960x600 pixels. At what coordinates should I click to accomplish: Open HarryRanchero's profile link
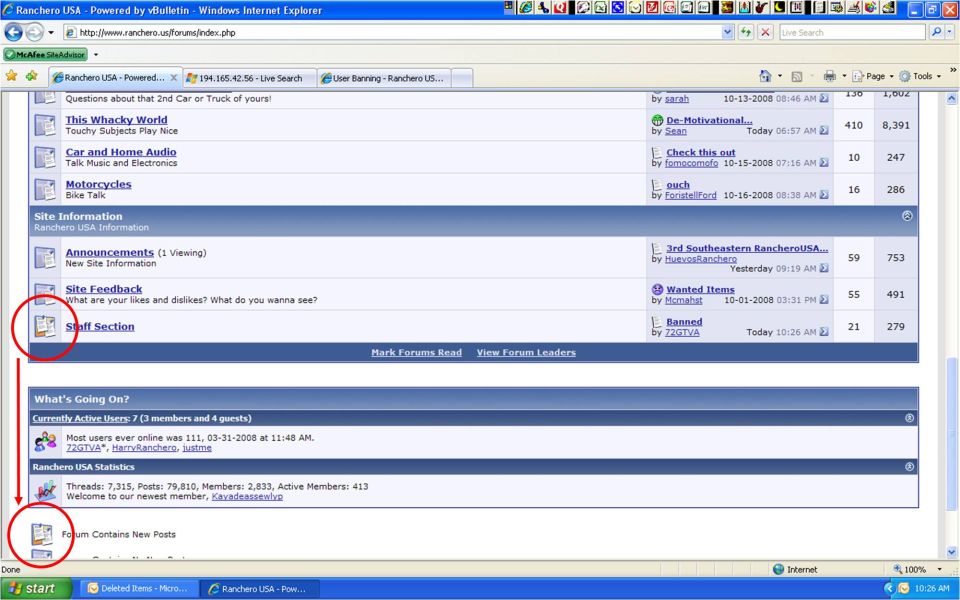[x=144, y=448]
